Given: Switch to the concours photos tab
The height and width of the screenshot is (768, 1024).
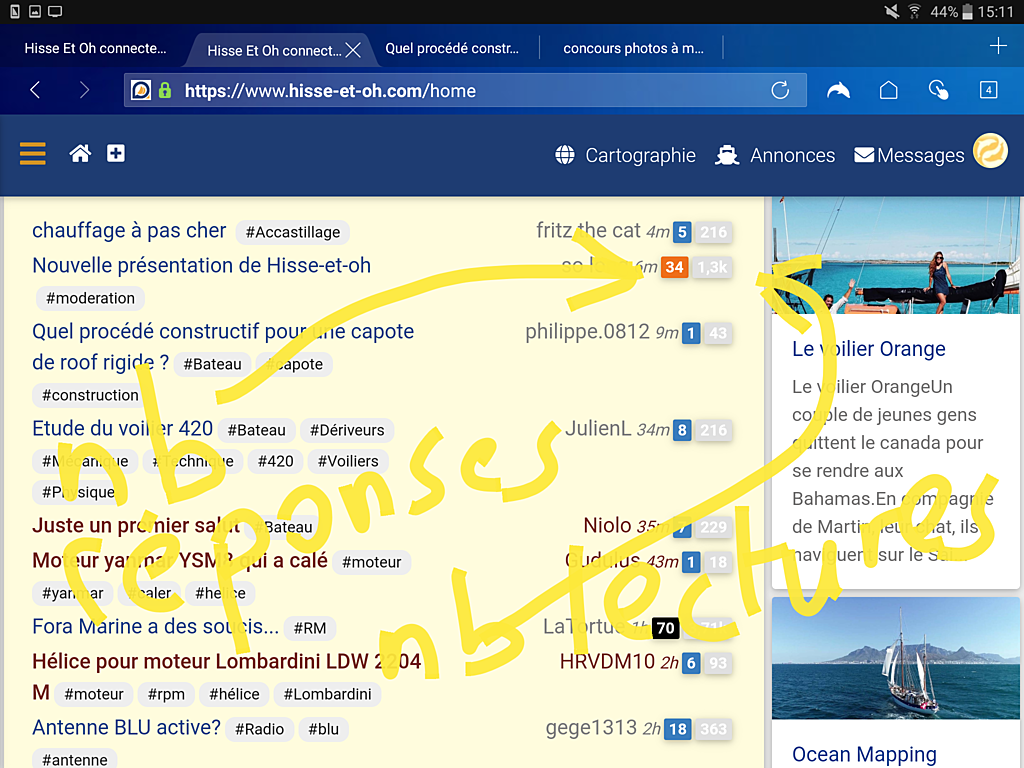Looking at the screenshot, I should (633, 48).
